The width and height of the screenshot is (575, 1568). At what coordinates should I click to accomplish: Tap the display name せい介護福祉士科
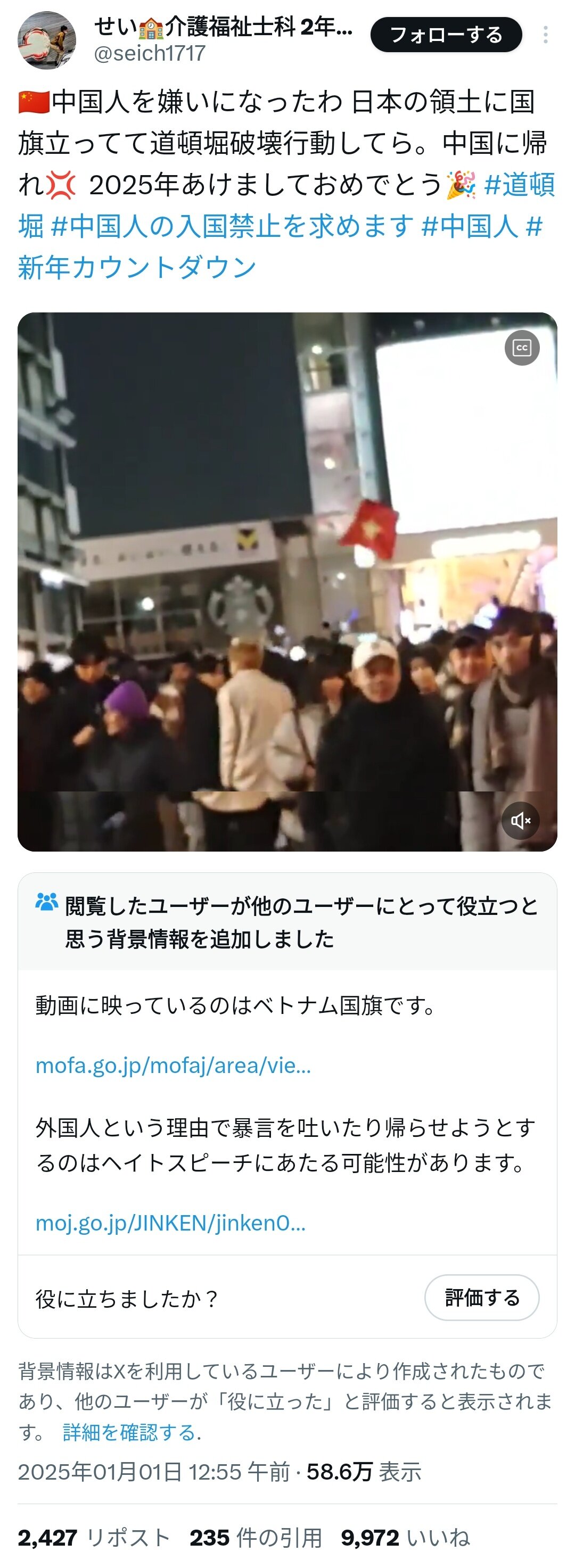click(x=223, y=27)
